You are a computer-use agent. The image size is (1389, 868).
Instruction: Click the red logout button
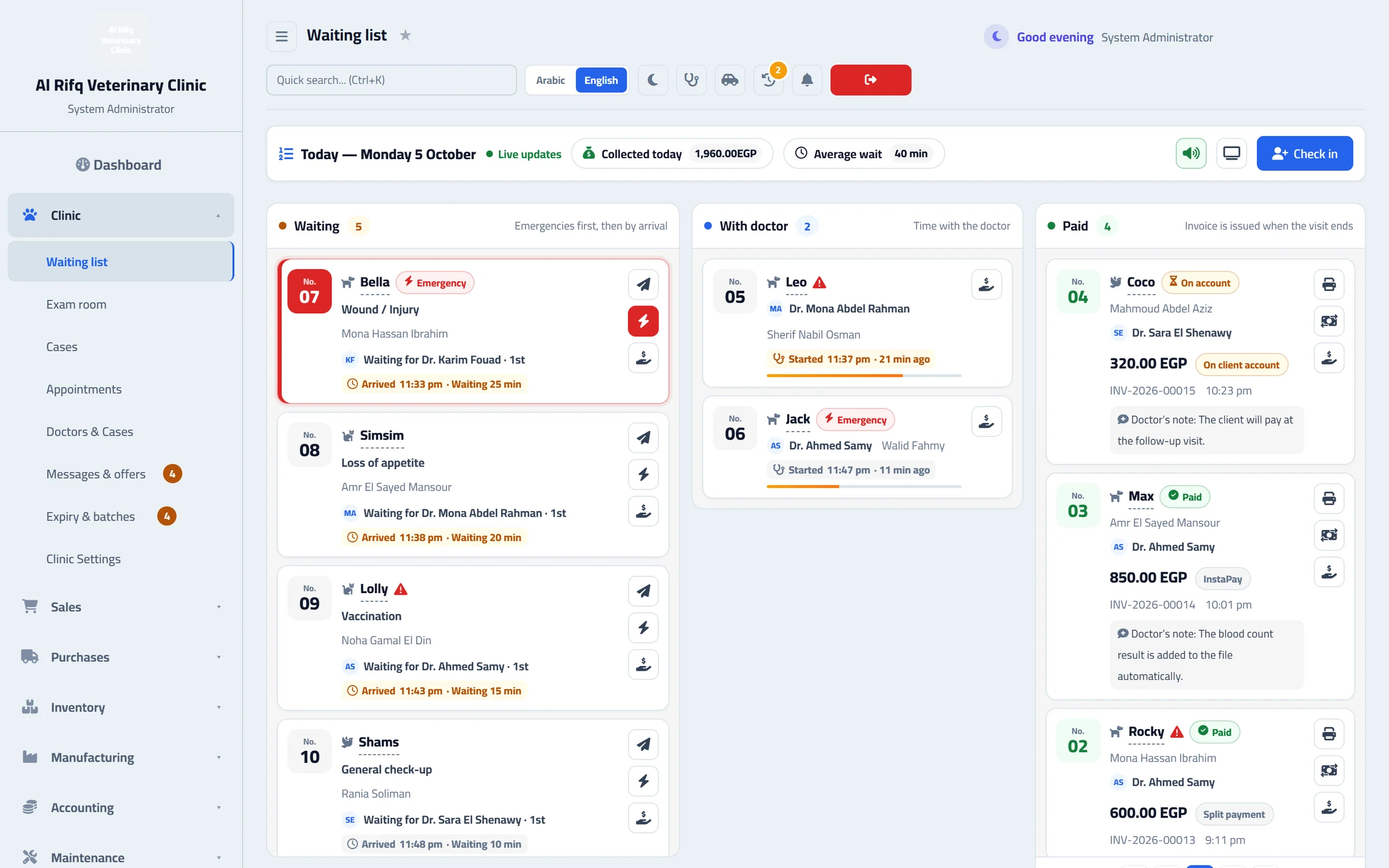[870, 80]
